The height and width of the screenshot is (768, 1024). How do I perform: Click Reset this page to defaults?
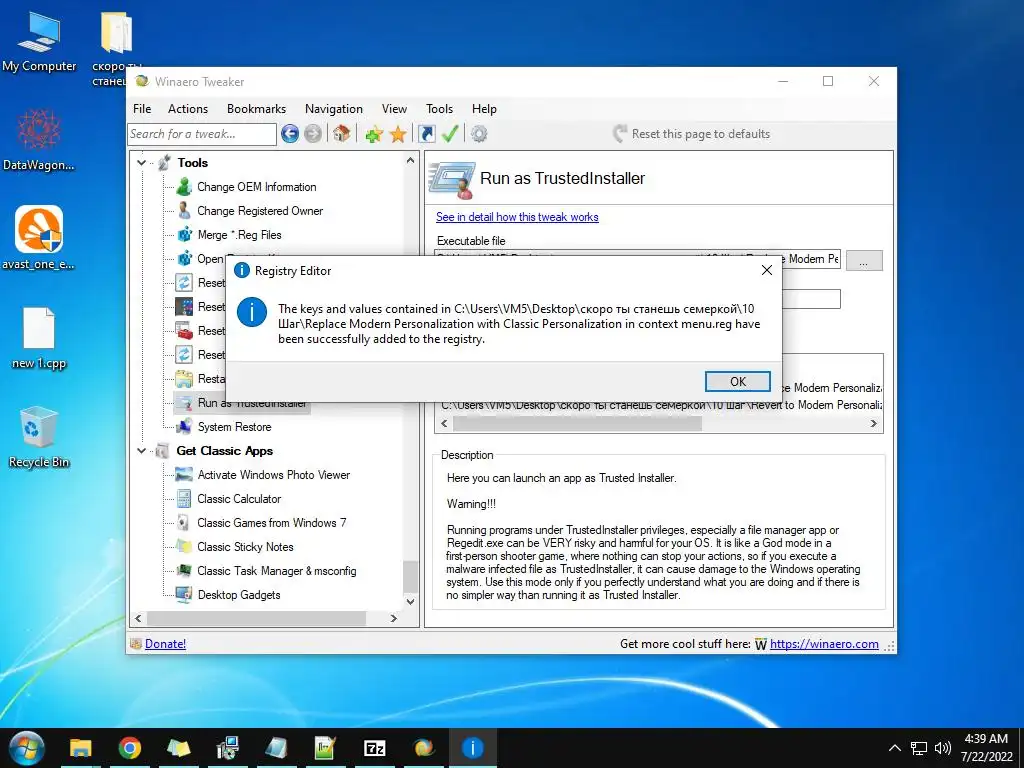(x=691, y=134)
